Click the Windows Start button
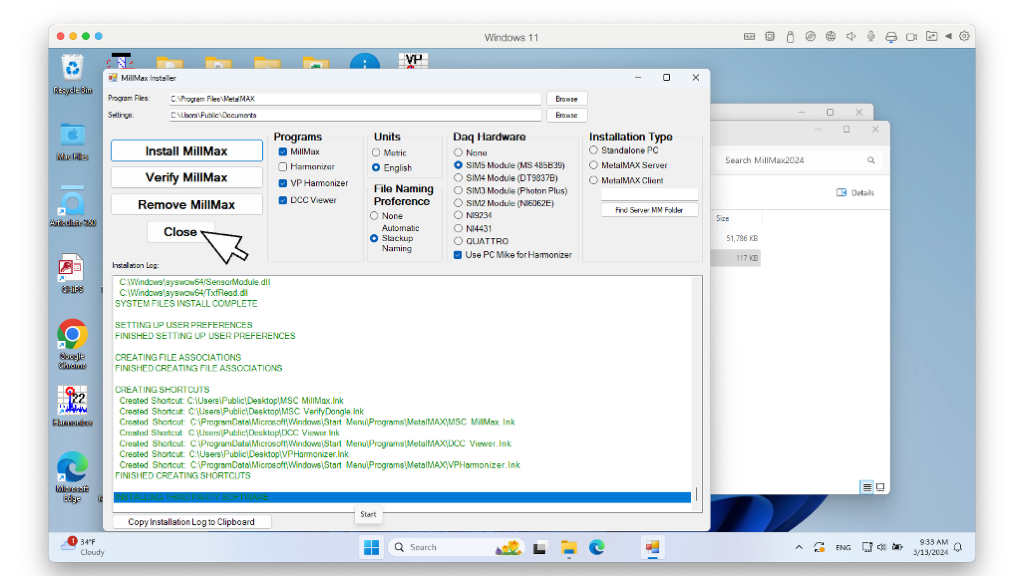 372,547
